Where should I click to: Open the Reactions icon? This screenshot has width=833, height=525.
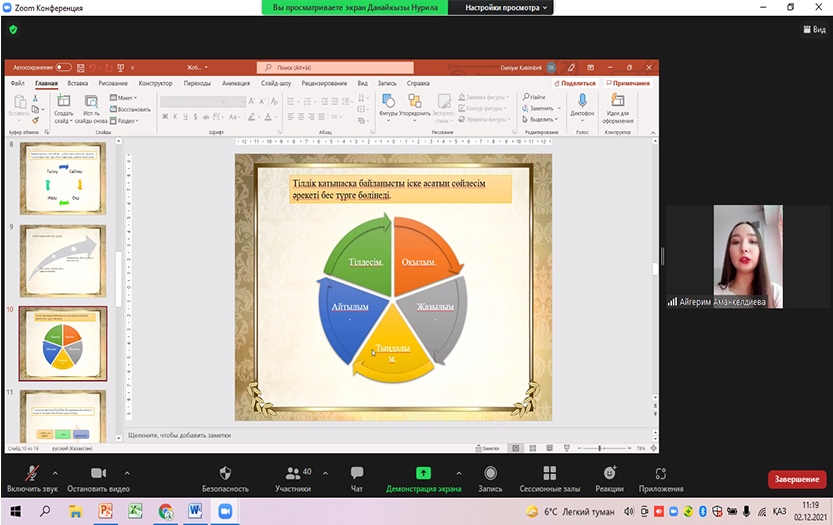(x=609, y=473)
